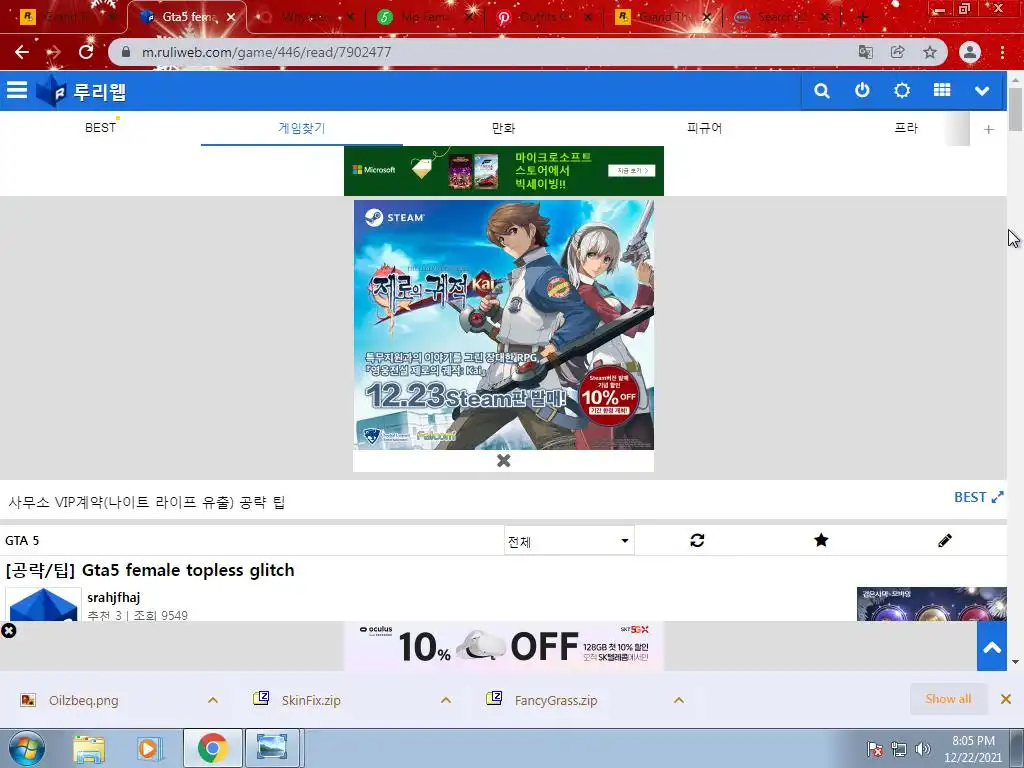Open site search magnifier icon
The width and height of the screenshot is (1024, 768).
pos(822,91)
